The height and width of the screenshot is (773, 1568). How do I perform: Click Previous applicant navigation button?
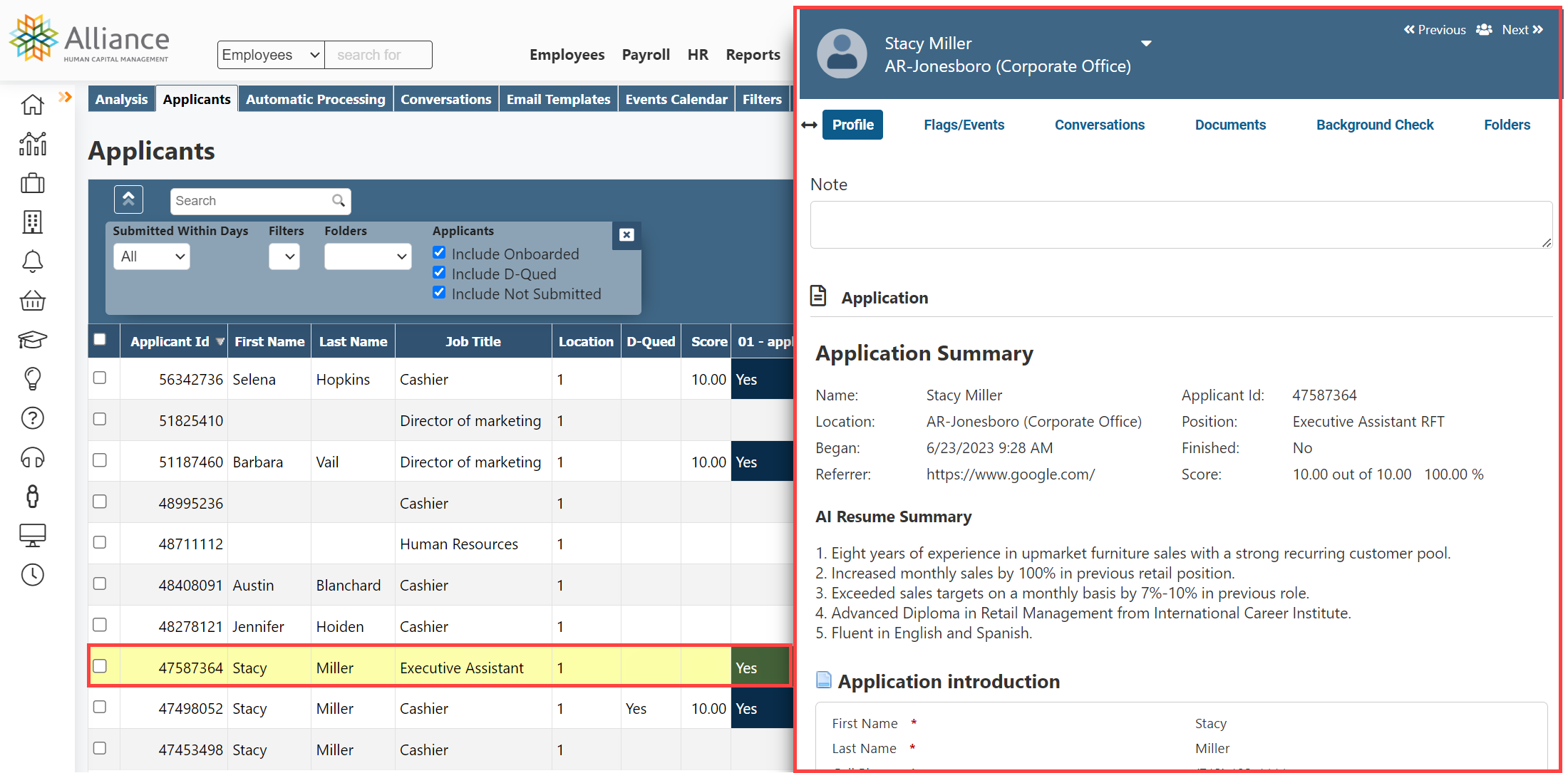1434,30
